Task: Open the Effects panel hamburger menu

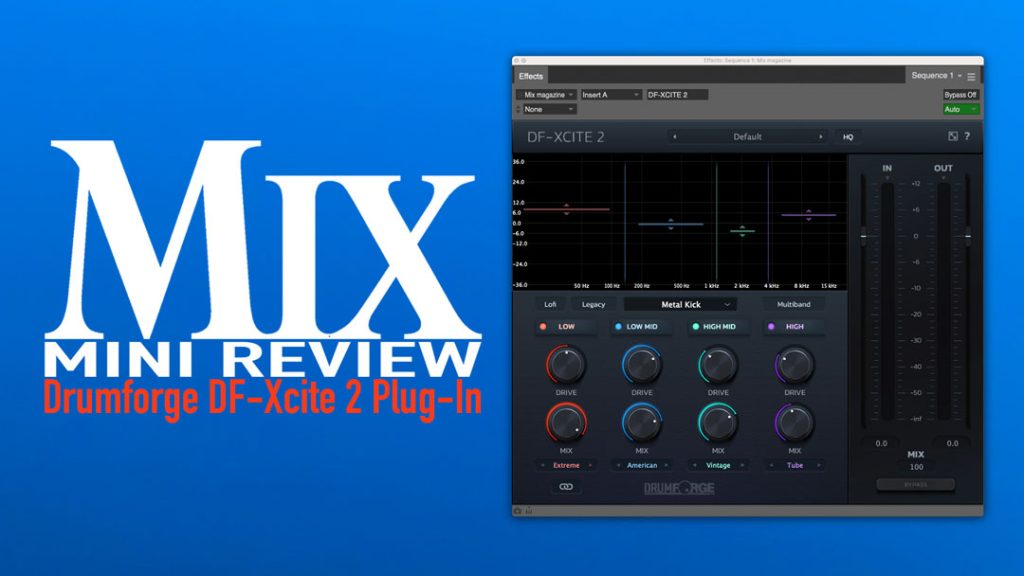Action: [971, 76]
